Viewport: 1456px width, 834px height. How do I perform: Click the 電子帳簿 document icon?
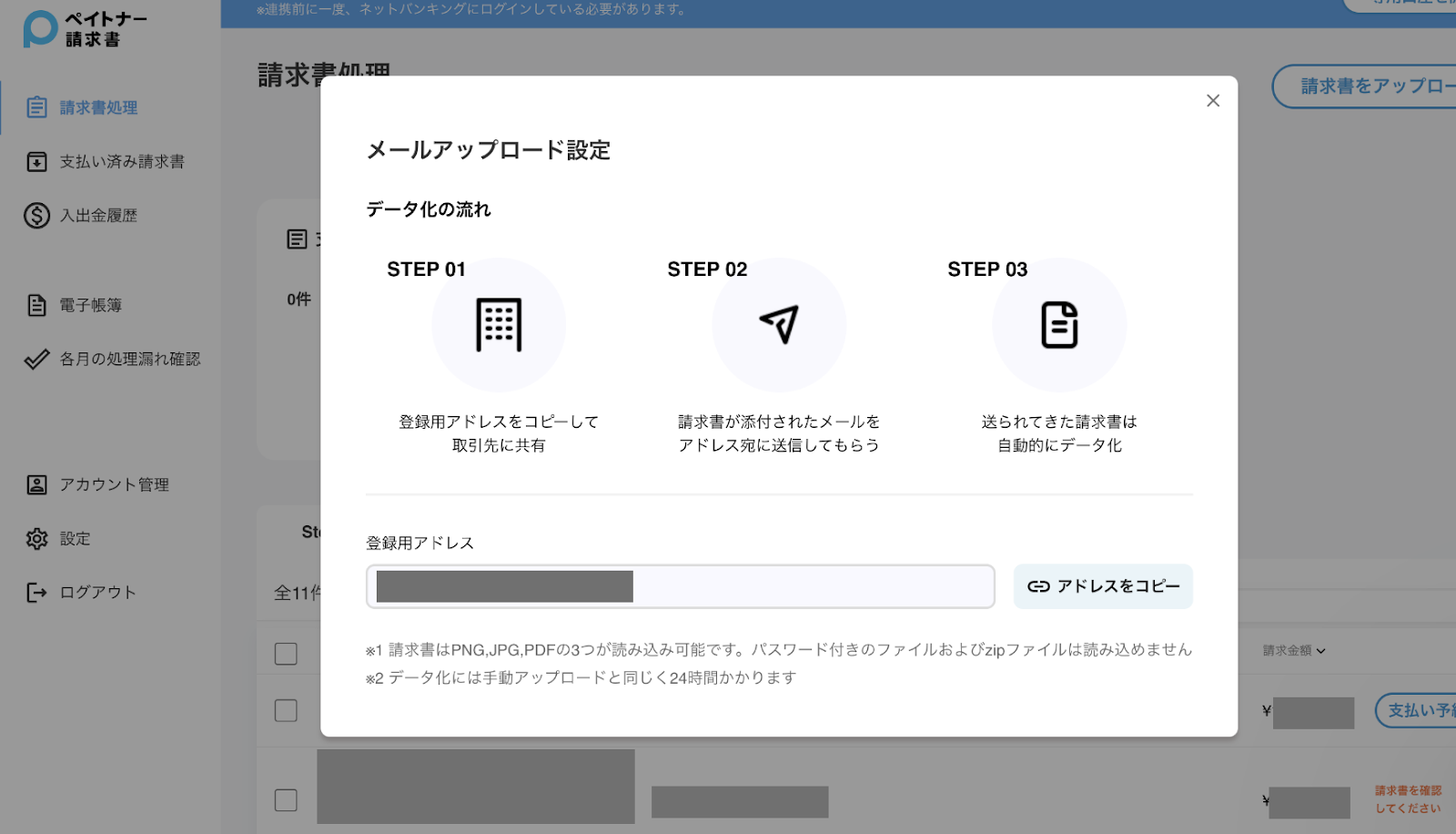[x=36, y=305]
